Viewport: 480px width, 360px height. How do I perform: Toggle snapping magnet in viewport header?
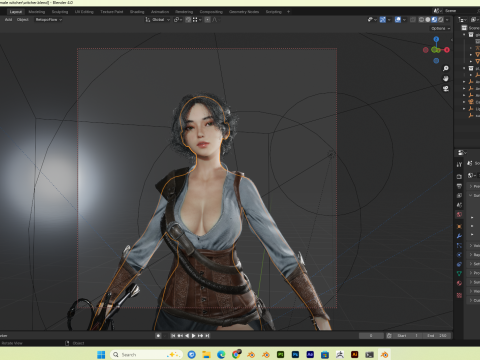click(x=188, y=20)
